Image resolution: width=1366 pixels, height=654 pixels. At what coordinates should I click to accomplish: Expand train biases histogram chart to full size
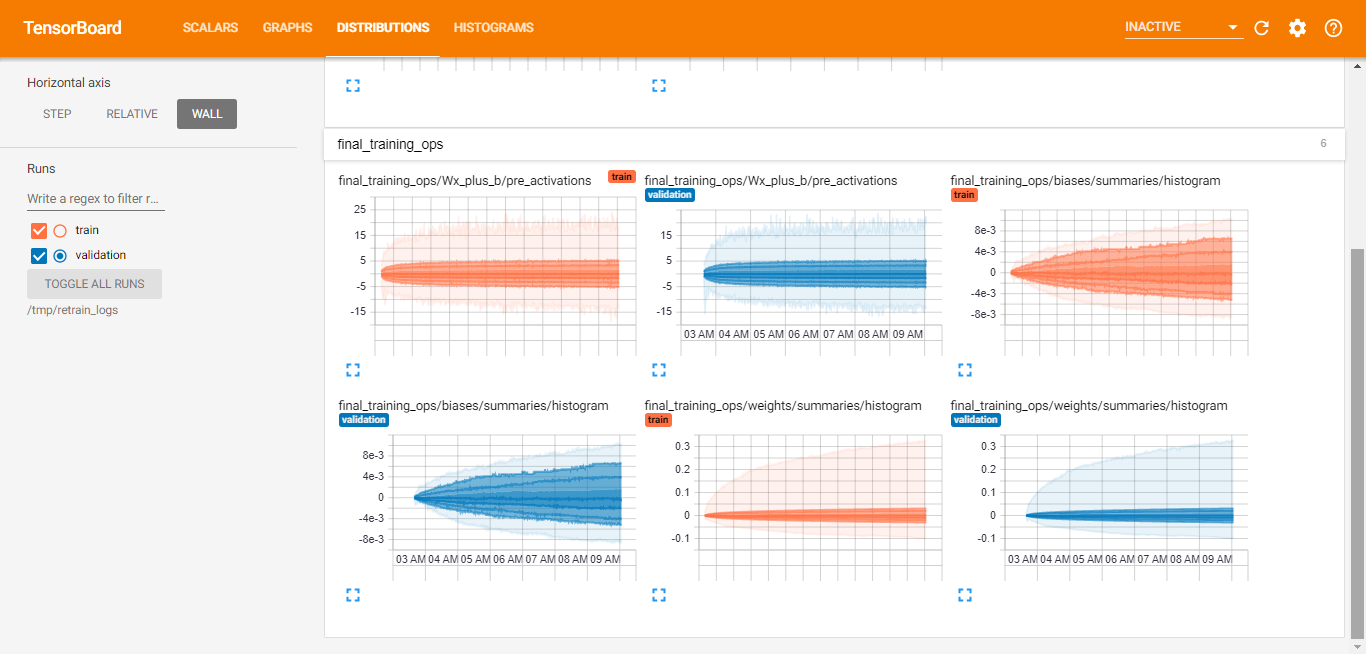964,370
